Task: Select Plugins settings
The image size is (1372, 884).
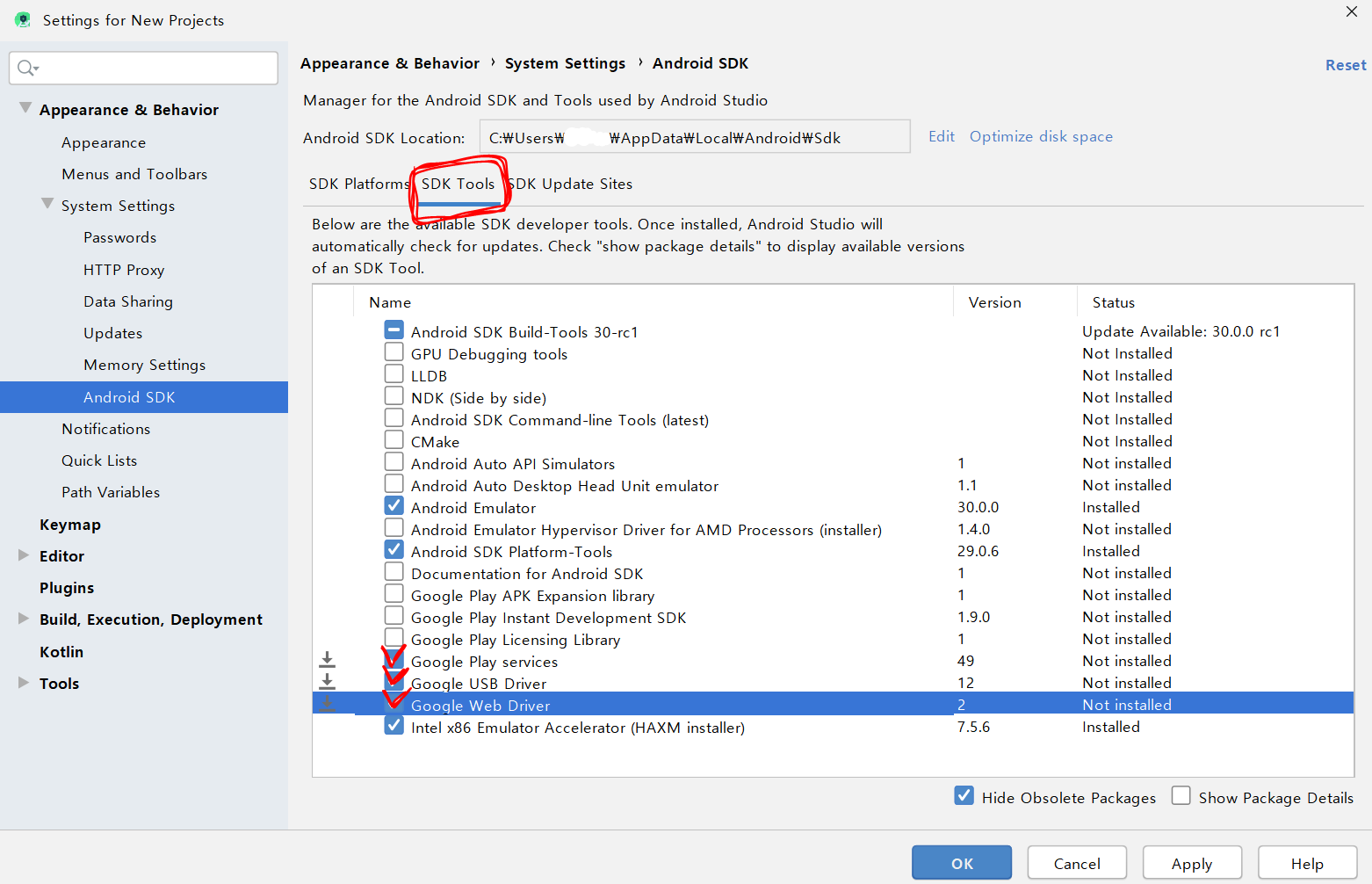Action: [x=67, y=588]
